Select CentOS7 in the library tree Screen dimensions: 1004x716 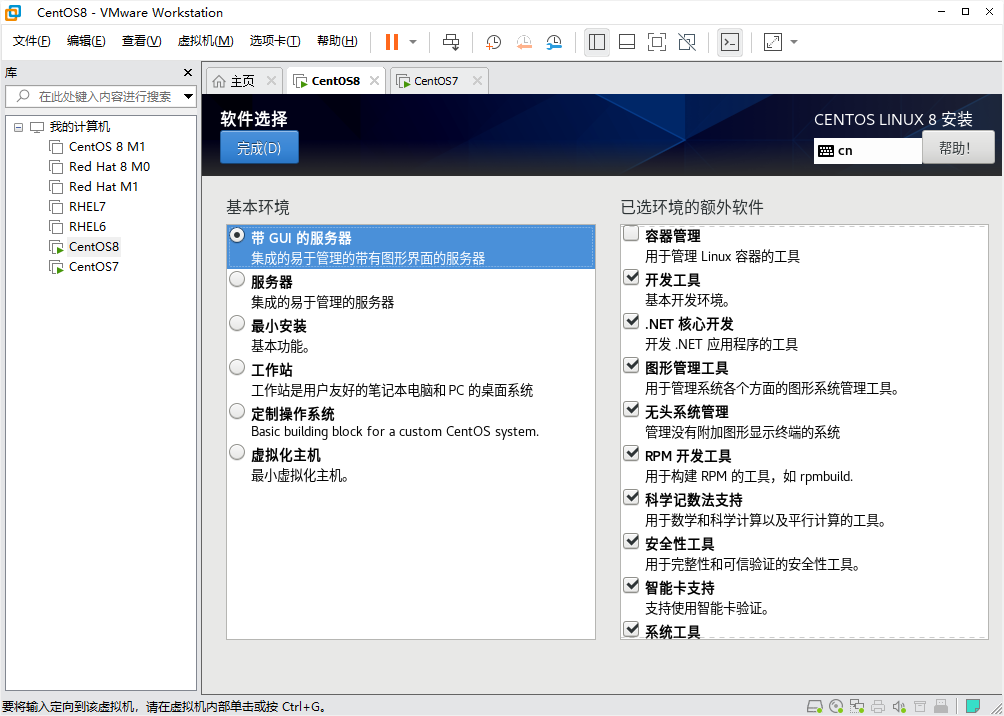click(x=93, y=266)
